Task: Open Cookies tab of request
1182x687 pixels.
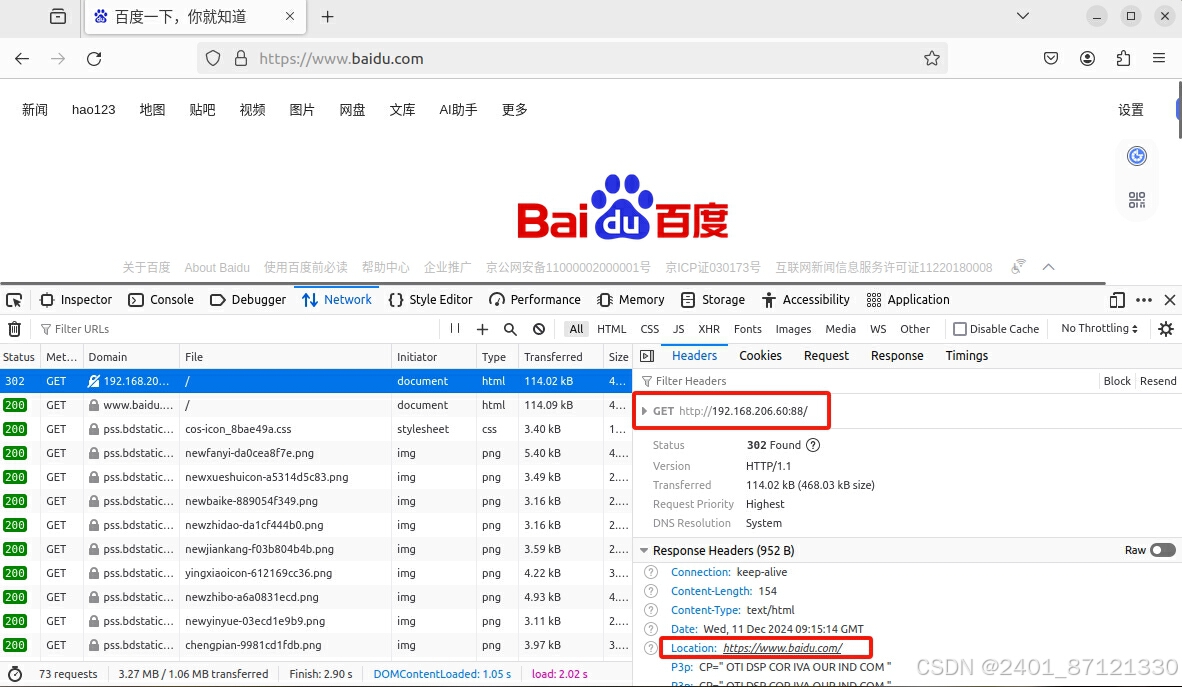Action: [x=760, y=356]
